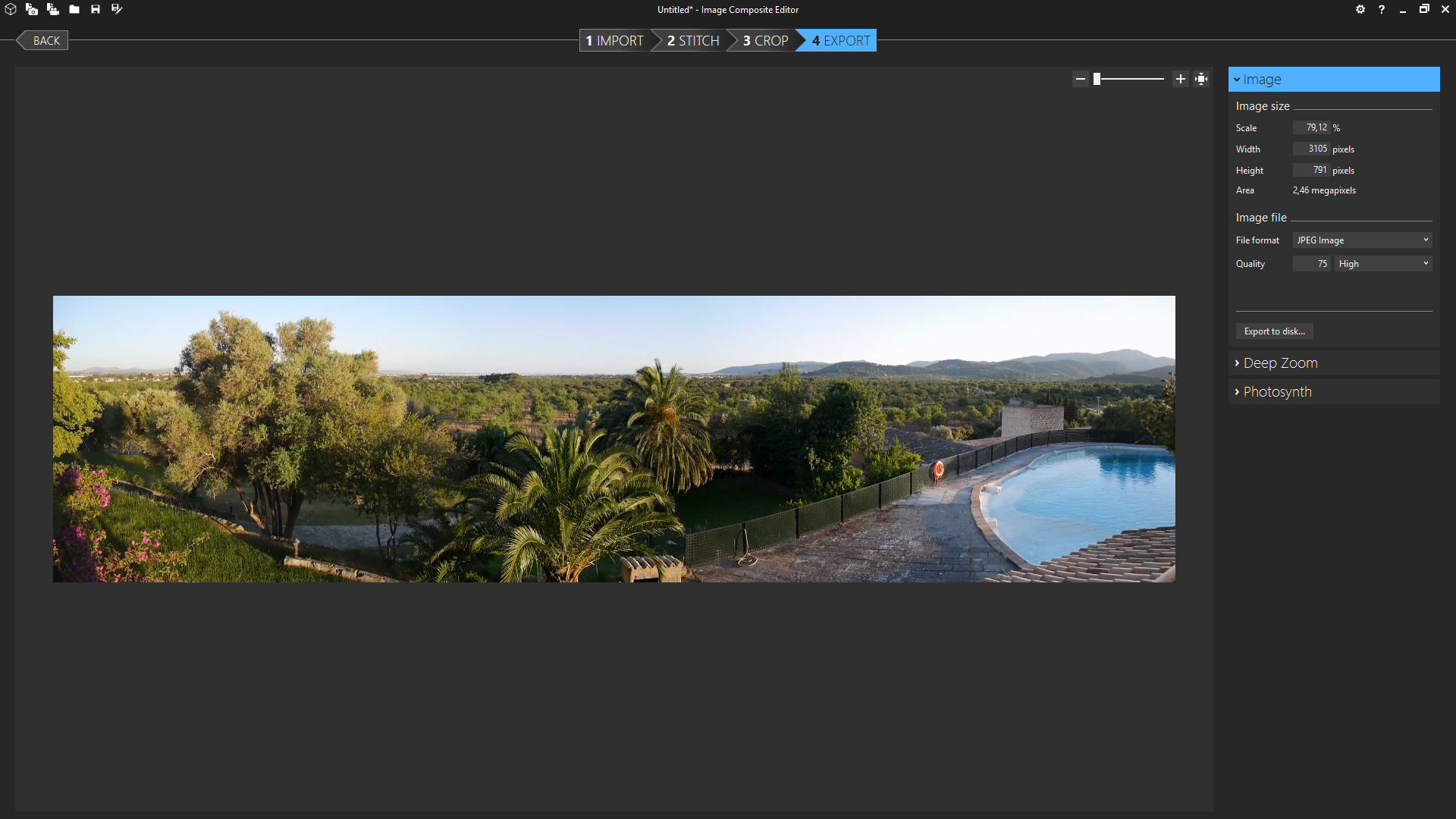Open the help menu

coord(1381,9)
